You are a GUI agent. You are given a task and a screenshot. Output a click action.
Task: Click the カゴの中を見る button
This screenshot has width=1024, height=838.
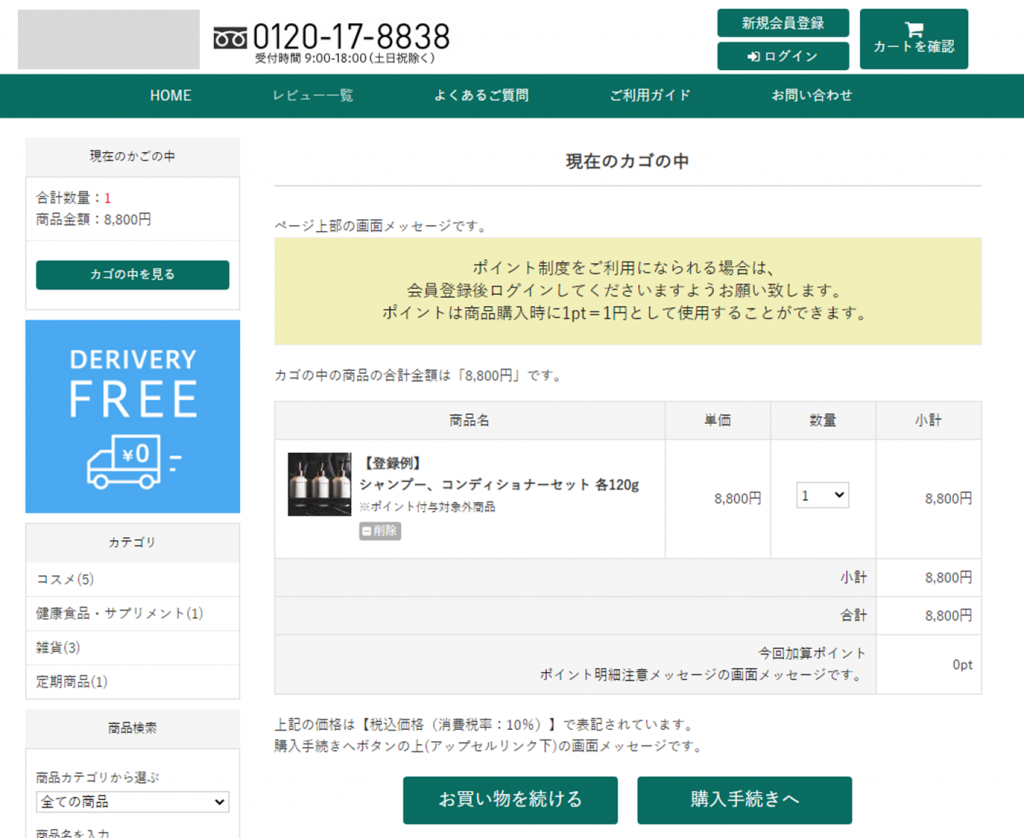[132, 275]
